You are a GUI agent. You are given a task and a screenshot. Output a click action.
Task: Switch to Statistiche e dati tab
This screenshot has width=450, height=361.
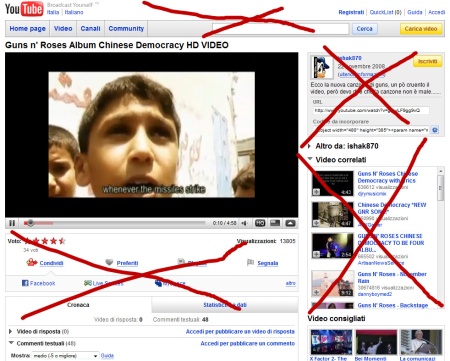[225, 305]
